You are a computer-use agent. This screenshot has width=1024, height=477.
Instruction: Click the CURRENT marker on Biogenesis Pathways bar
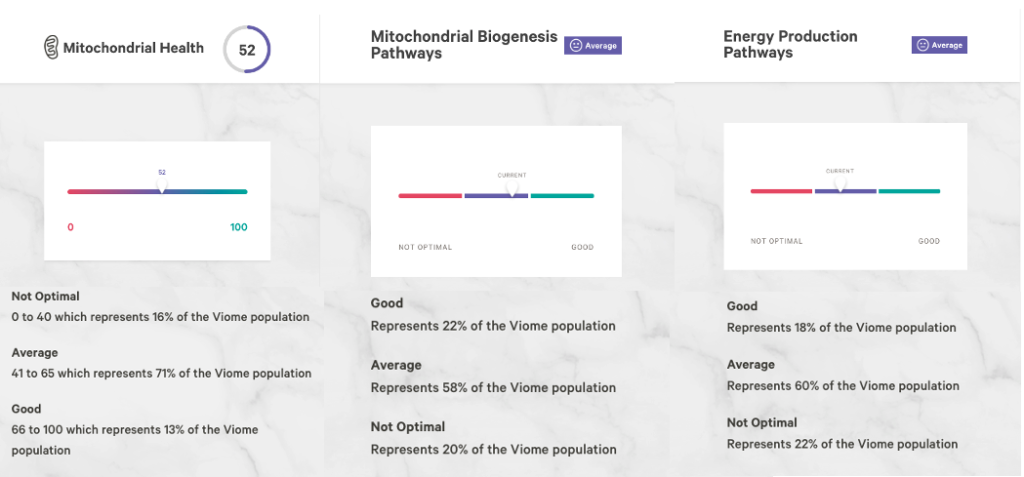[x=512, y=189]
